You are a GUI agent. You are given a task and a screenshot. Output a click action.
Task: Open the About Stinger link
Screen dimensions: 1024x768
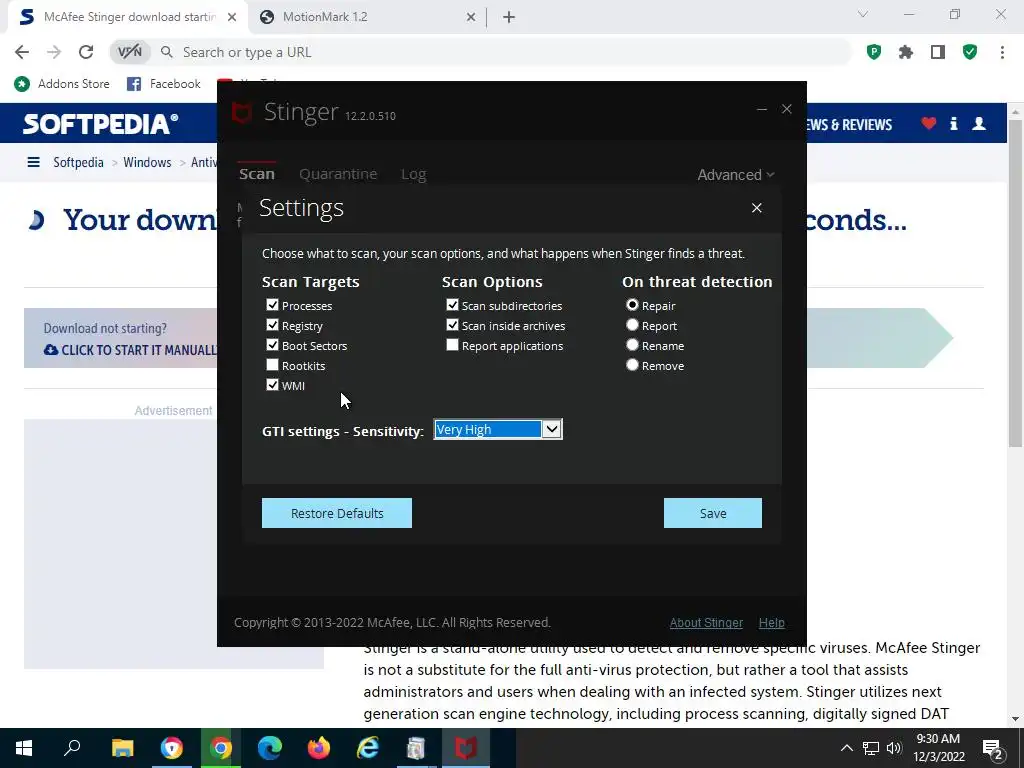point(706,622)
